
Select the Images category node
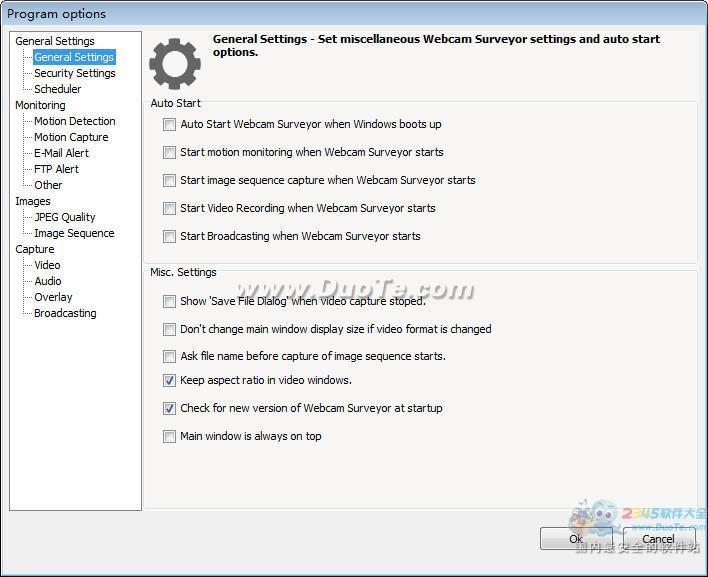click(33, 201)
